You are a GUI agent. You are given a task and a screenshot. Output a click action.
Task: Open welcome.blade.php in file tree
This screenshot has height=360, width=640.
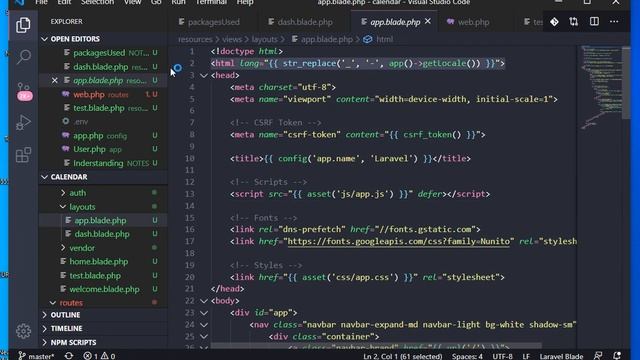(104, 289)
